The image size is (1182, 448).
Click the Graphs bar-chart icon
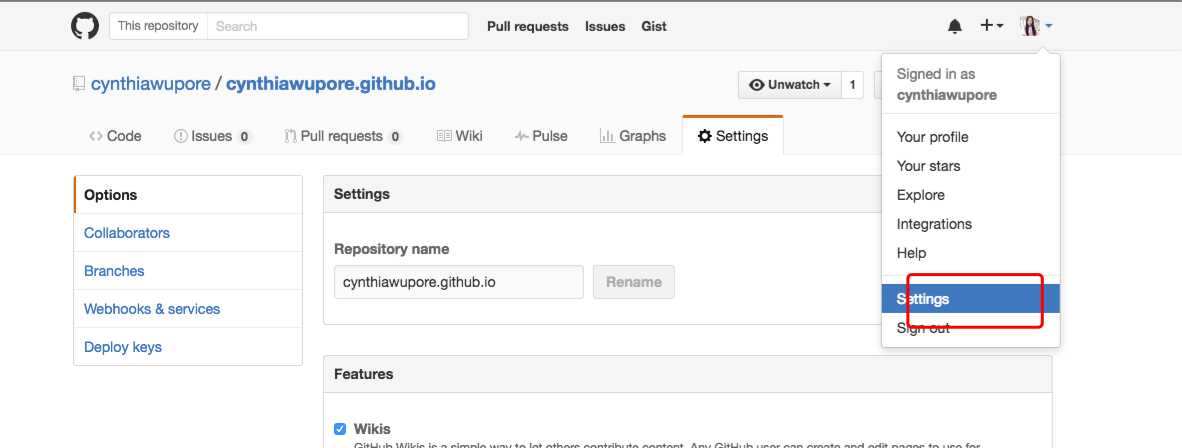coord(607,137)
